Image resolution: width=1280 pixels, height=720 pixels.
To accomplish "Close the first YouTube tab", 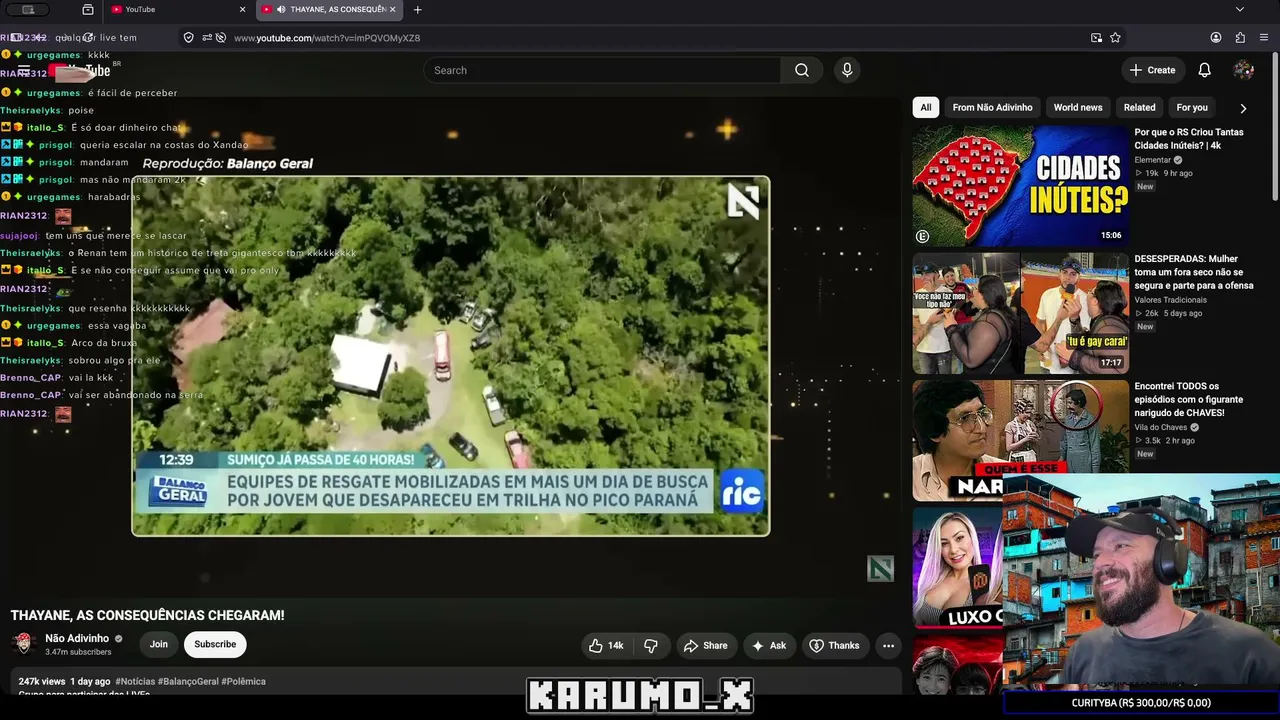I will [x=242, y=10].
